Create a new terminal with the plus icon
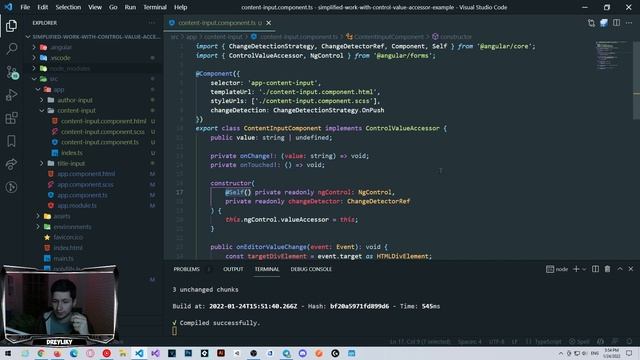Viewport: 640px width, 360px height. click(x=576, y=269)
